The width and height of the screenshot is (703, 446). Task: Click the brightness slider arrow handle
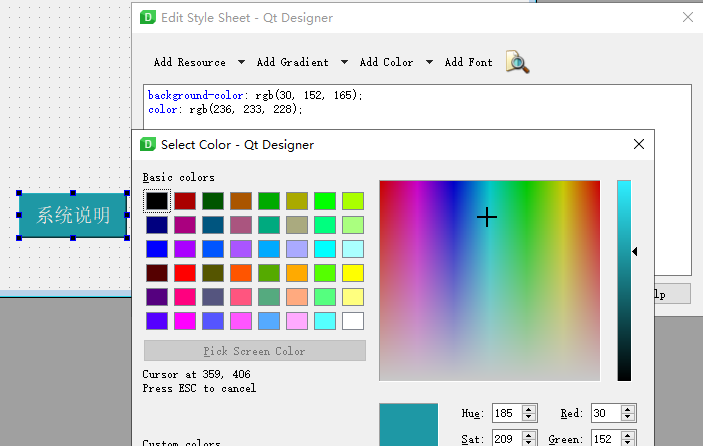(635, 251)
